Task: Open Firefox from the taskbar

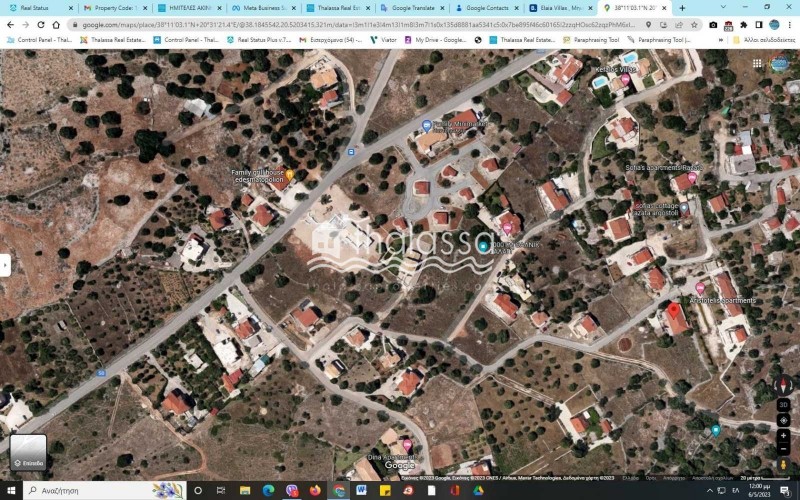Action: click(x=315, y=491)
